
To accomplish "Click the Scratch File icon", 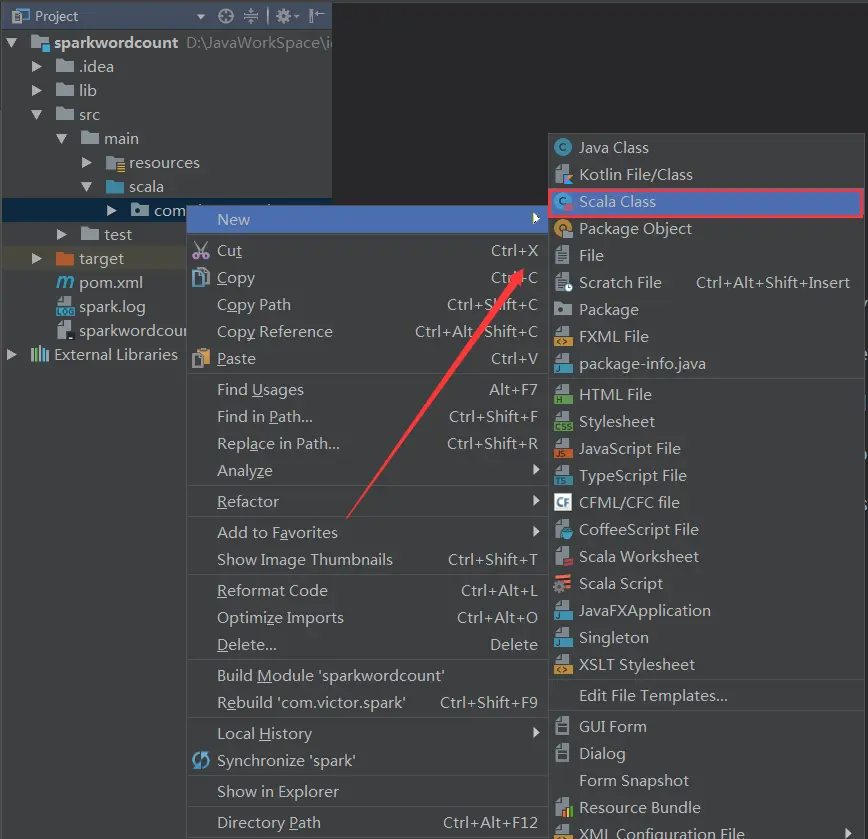I will 564,283.
